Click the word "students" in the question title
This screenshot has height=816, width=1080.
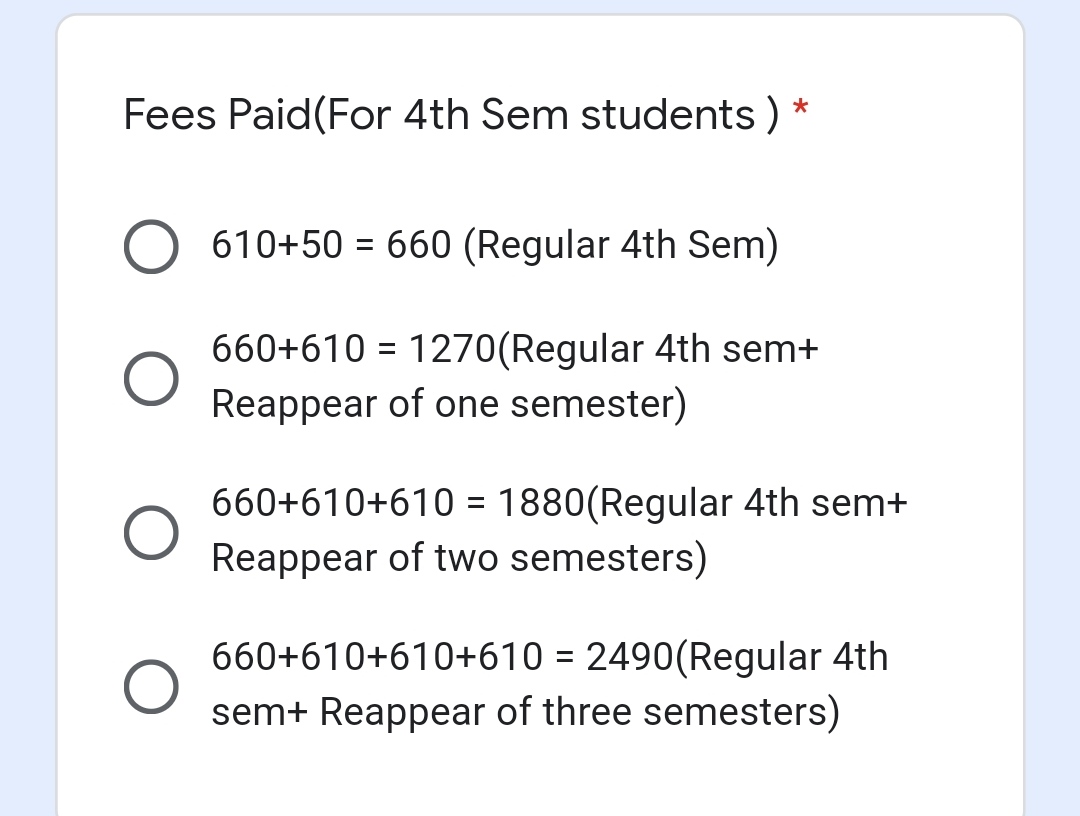(x=667, y=114)
